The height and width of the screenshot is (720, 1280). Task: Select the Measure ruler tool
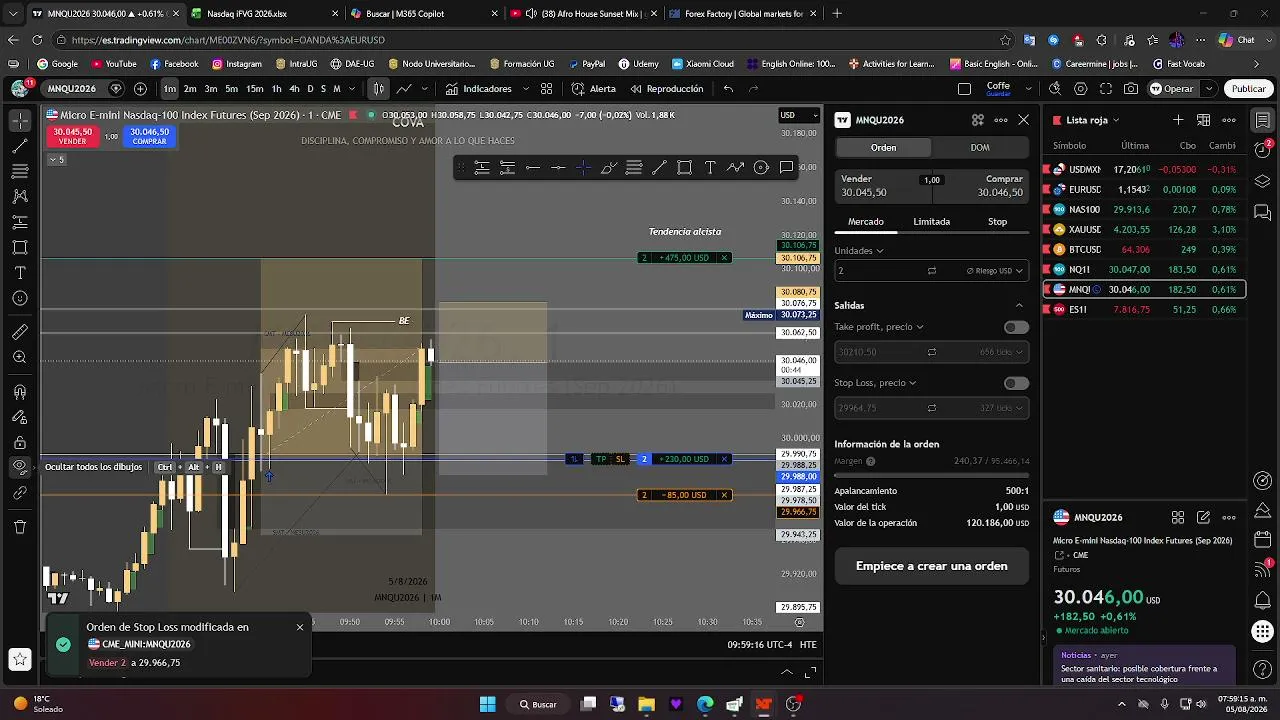click(20, 332)
